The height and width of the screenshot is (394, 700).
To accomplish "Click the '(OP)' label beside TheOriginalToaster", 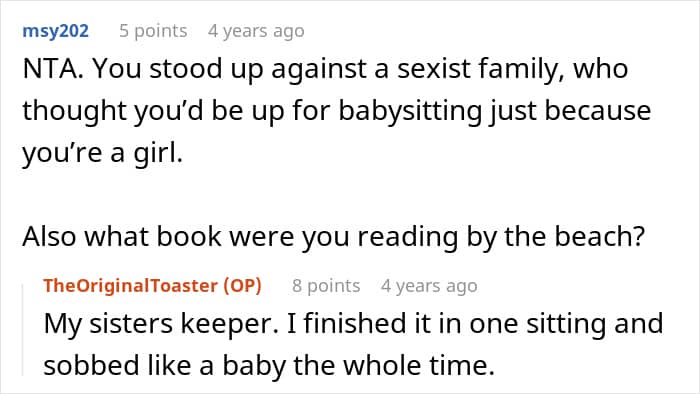I will click(x=242, y=286).
